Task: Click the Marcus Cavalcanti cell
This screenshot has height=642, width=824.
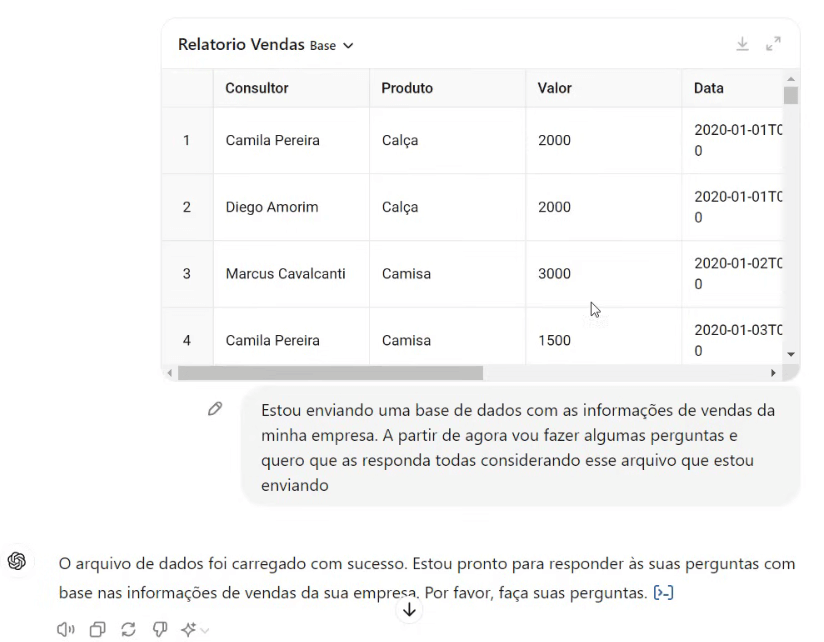Action: (291, 274)
